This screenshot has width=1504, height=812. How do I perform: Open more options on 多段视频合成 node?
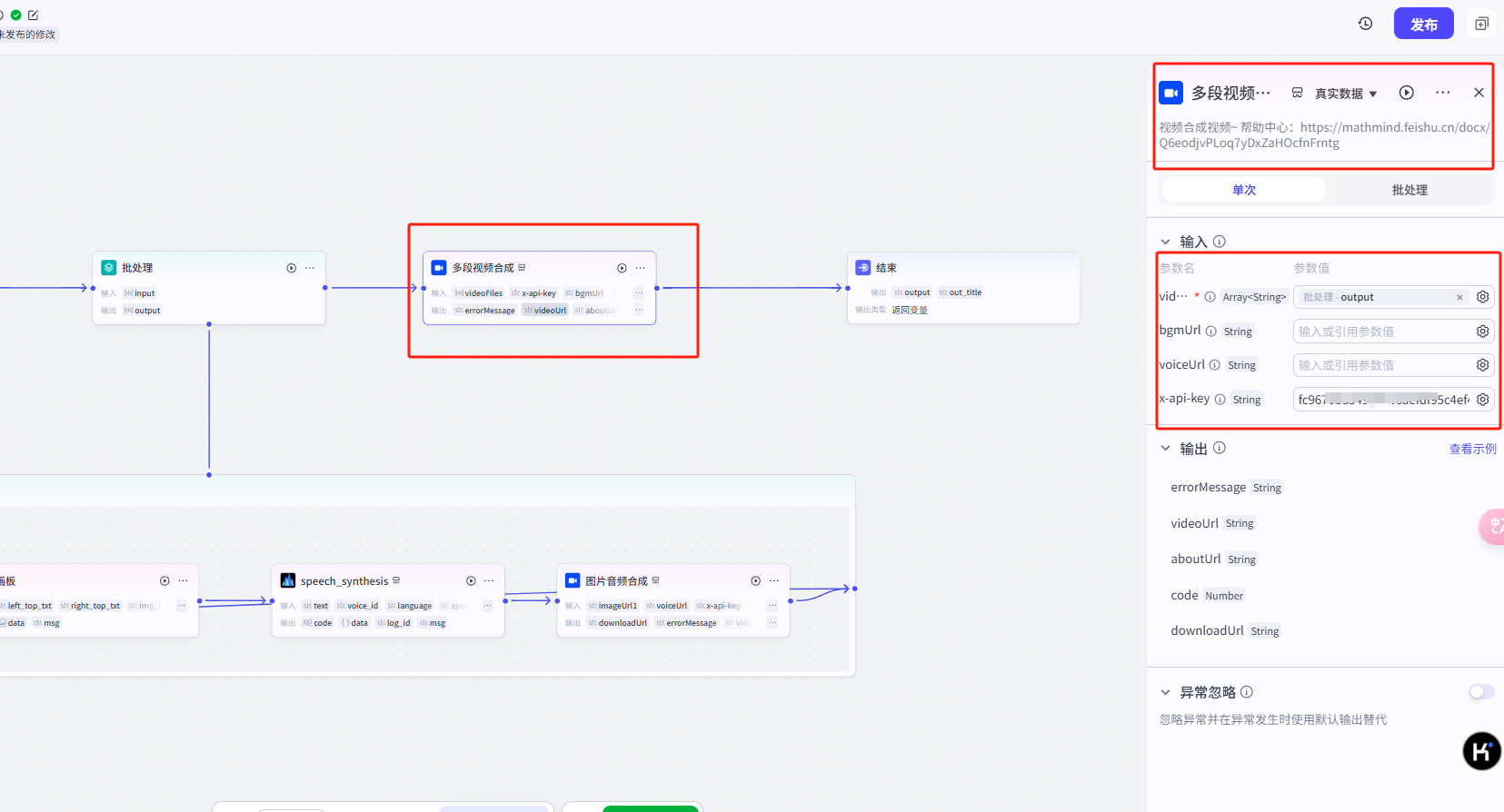coord(641,268)
